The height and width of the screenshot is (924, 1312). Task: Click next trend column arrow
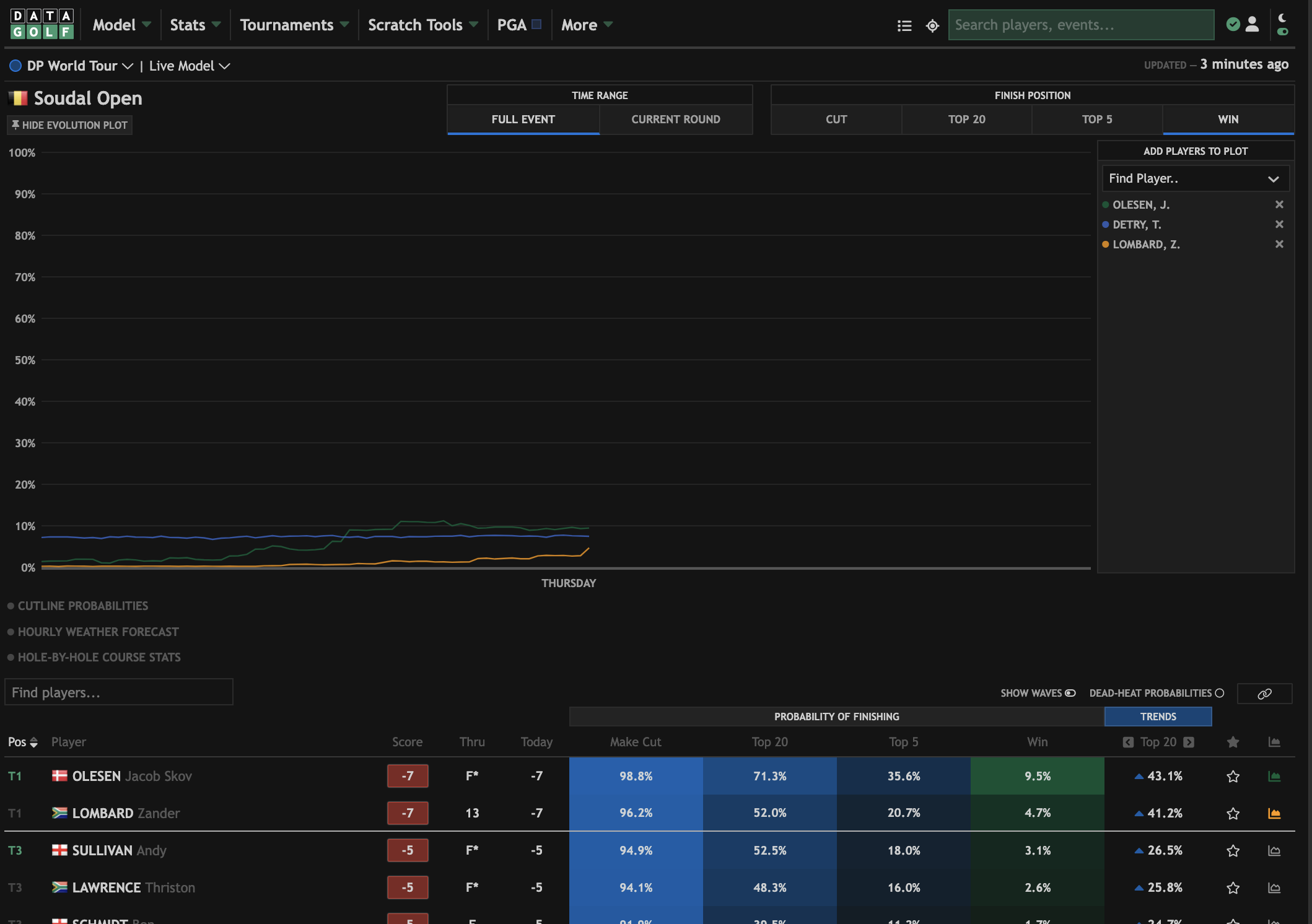(1188, 742)
